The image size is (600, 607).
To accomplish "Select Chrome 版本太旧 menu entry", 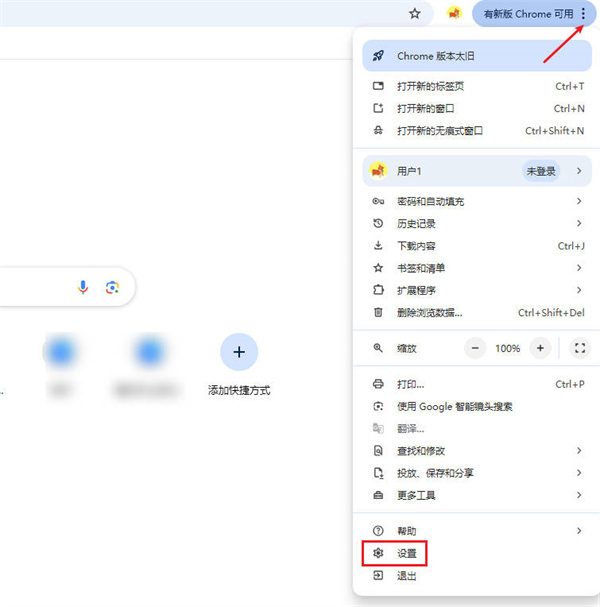I will [x=477, y=56].
